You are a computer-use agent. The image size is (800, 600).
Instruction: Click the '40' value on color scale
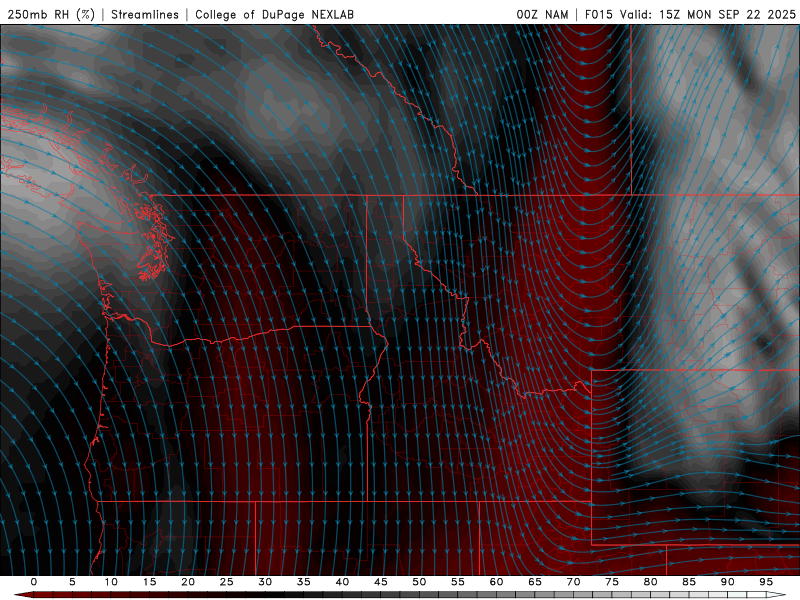tap(342, 582)
